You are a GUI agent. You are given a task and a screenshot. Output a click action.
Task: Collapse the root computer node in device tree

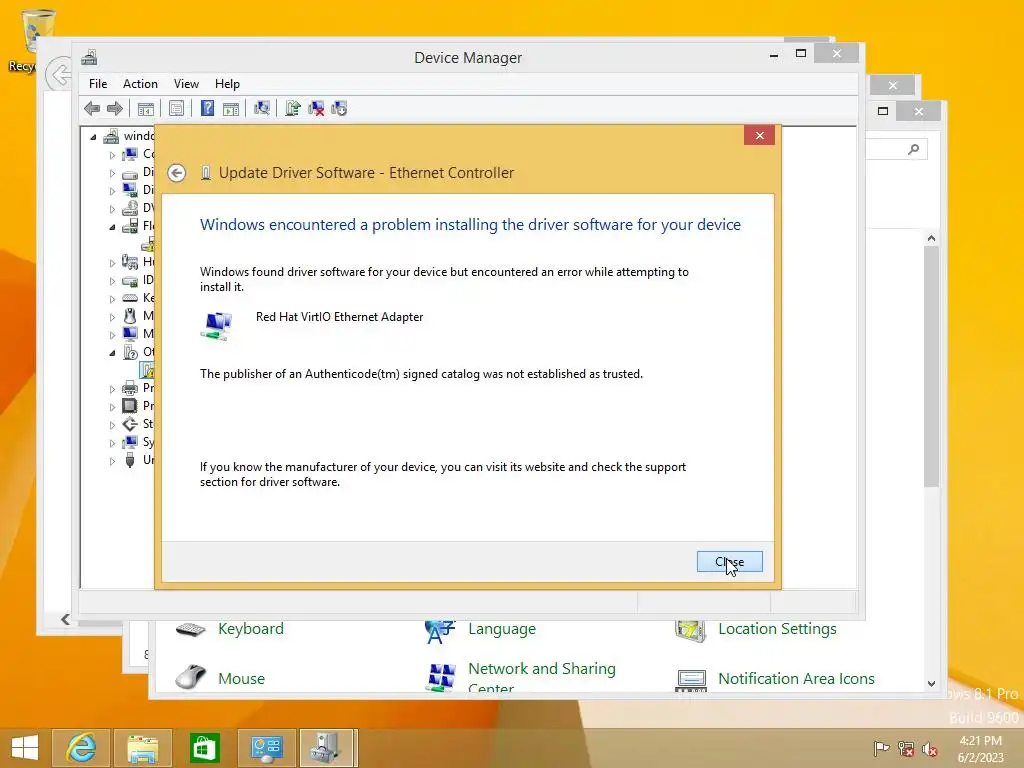(93, 137)
